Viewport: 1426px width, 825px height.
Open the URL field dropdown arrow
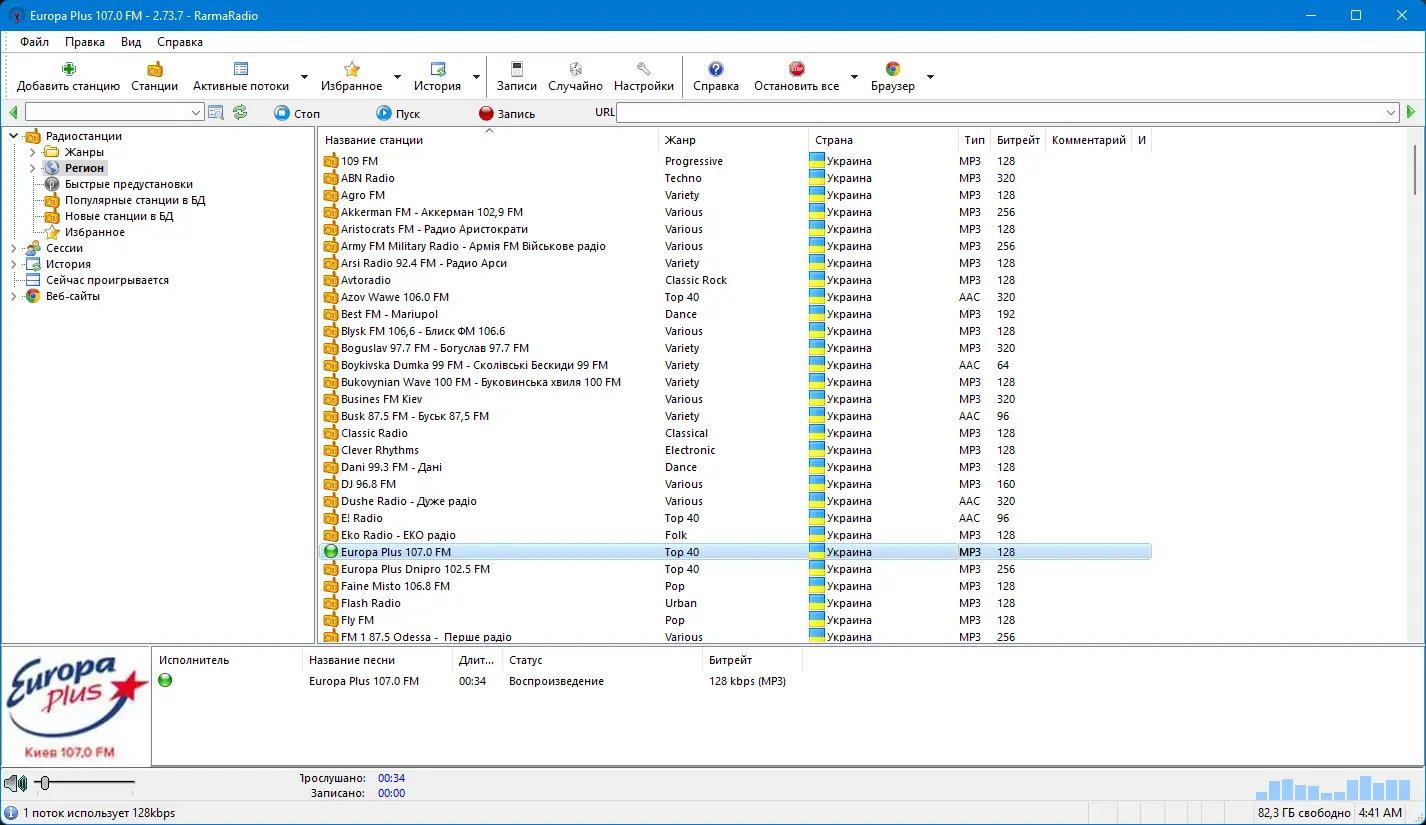click(1391, 113)
